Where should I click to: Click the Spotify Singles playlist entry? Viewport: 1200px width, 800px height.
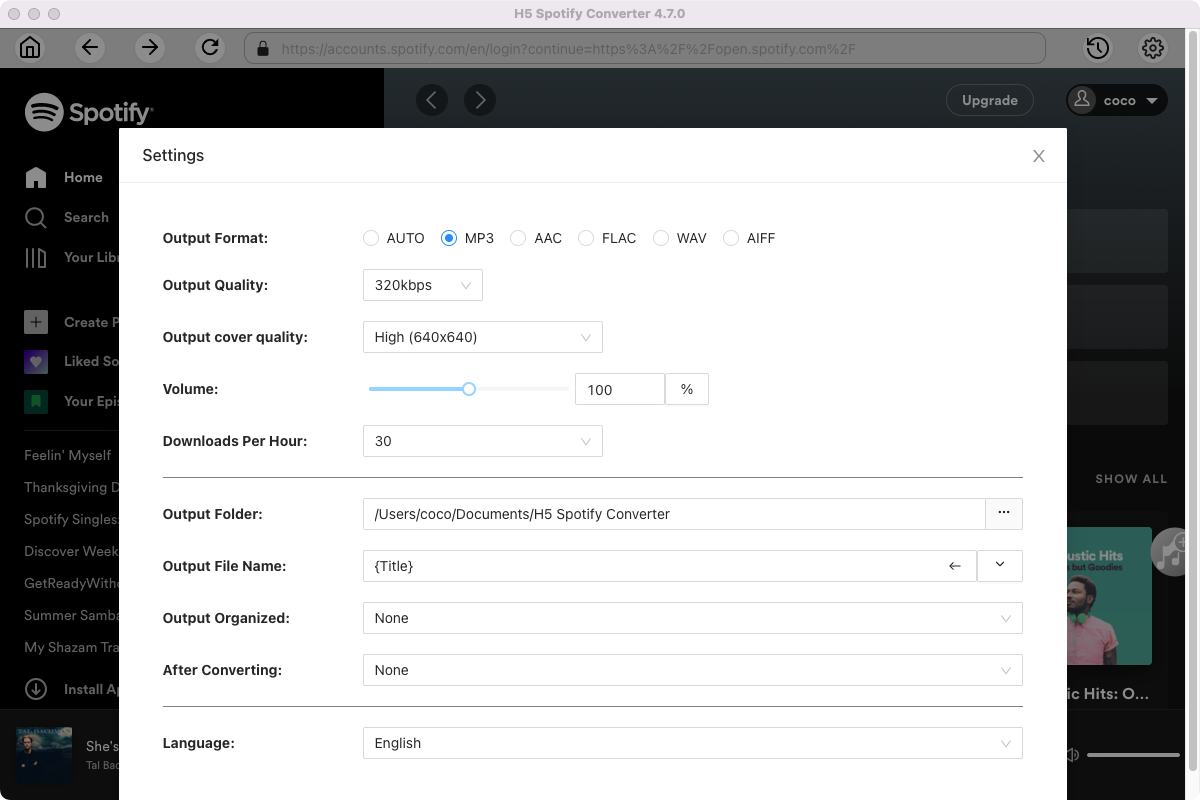(71, 519)
